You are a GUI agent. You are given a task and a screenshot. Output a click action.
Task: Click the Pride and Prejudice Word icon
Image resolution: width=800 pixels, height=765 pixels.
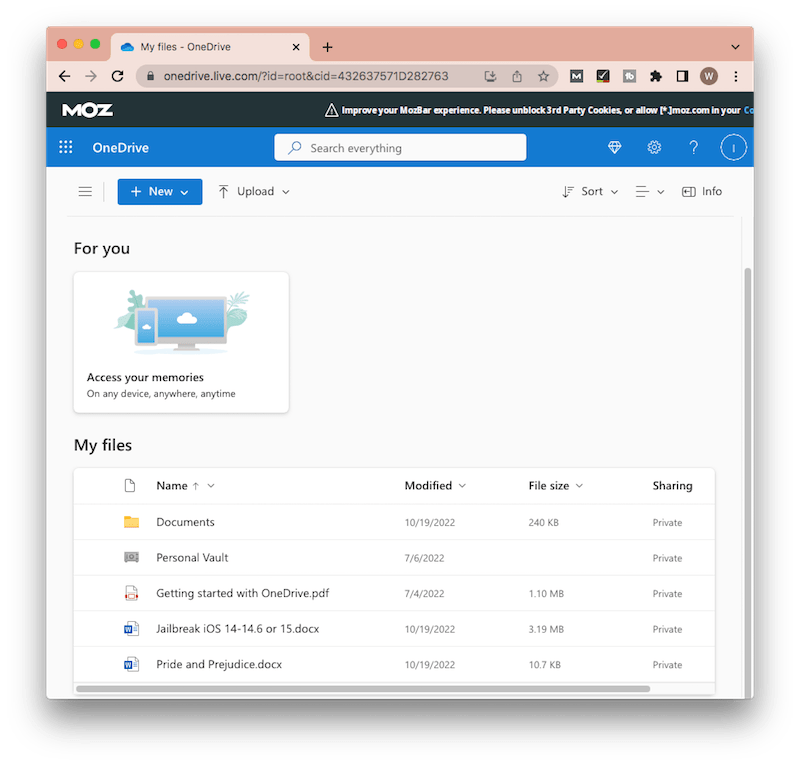(131, 664)
